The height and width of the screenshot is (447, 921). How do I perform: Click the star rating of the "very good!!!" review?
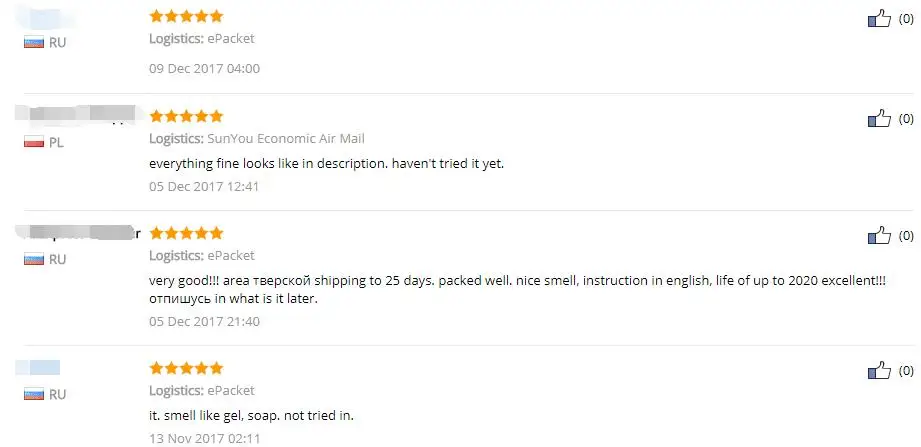point(186,233)
